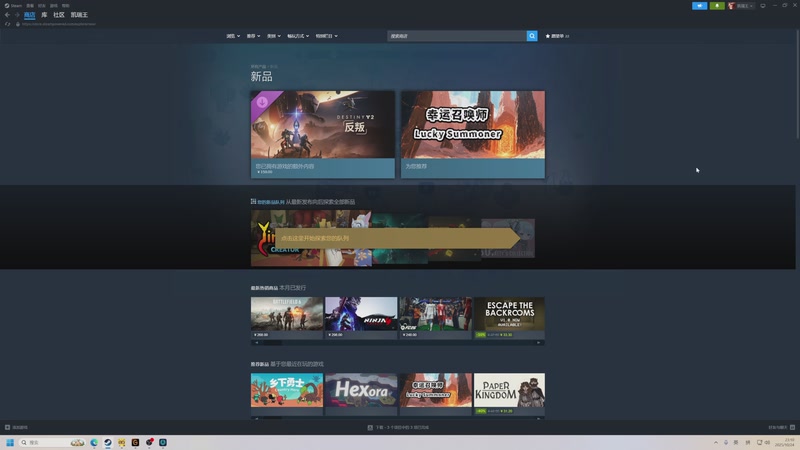The height and width of the screenshot is (450, 800).
Task: Open the Hexora game card
Action: [x=361, y=393]
